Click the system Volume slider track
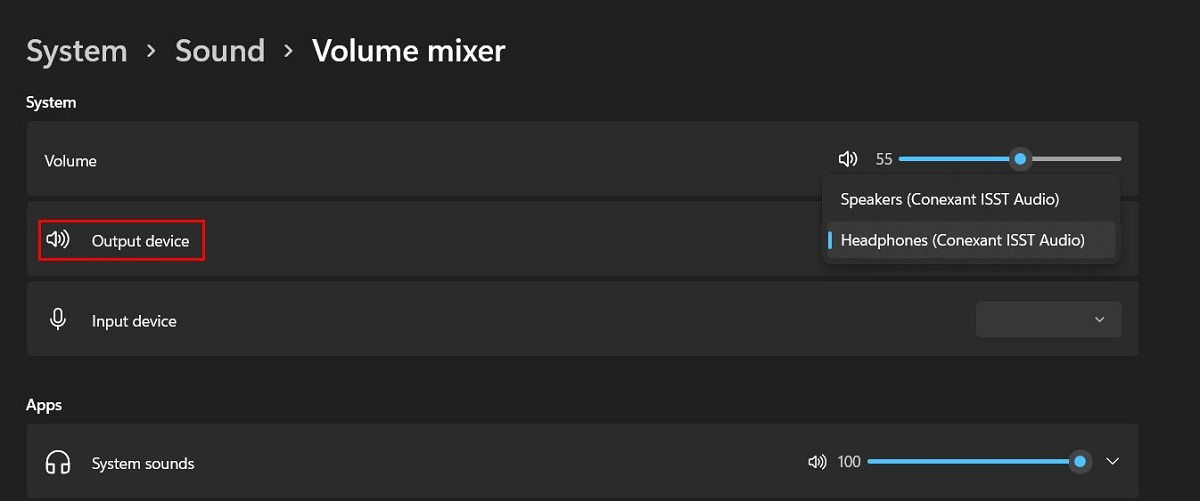1200x501 pixels. tap(1010, 159)
